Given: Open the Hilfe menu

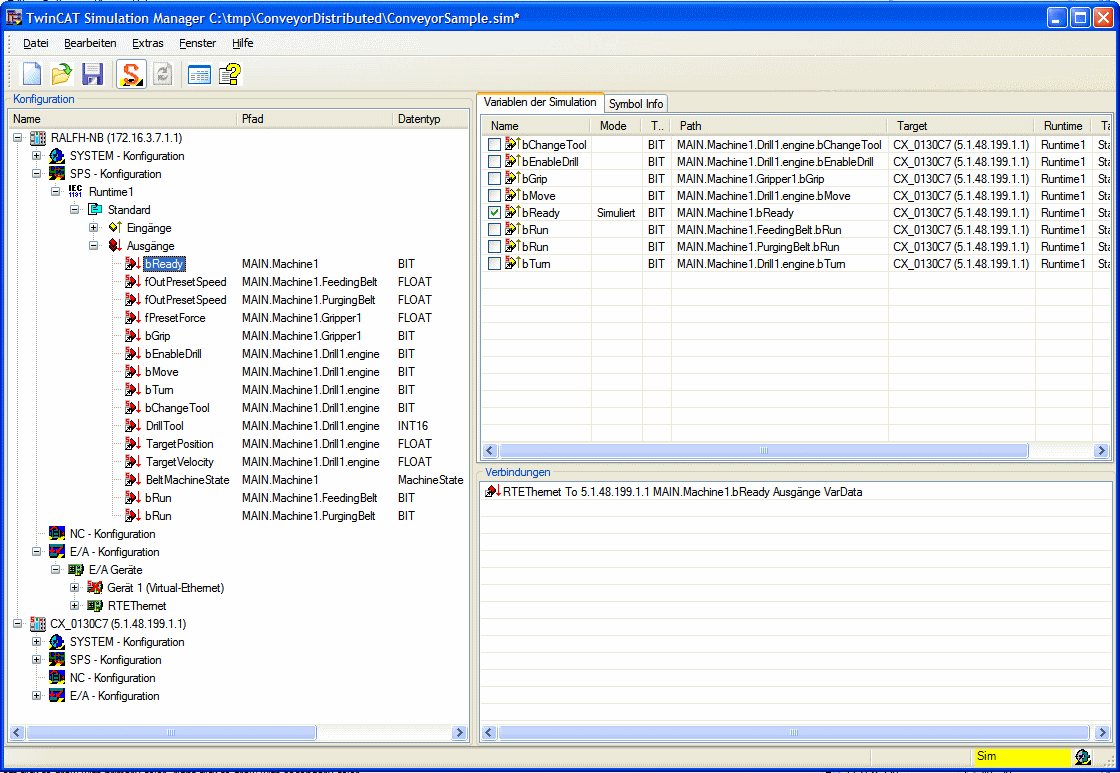Looking at the screenshot, I should [x=243, y=43].
